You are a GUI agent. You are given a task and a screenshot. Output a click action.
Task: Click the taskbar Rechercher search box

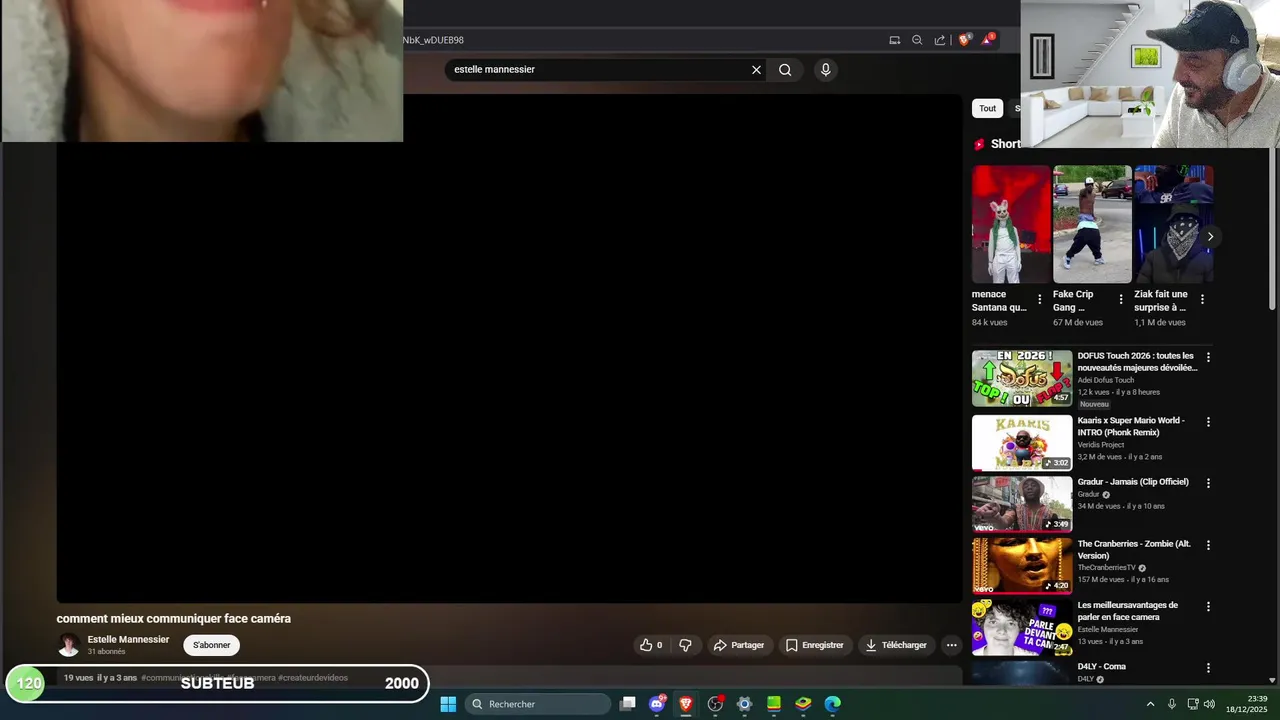[x=538, y=704]
